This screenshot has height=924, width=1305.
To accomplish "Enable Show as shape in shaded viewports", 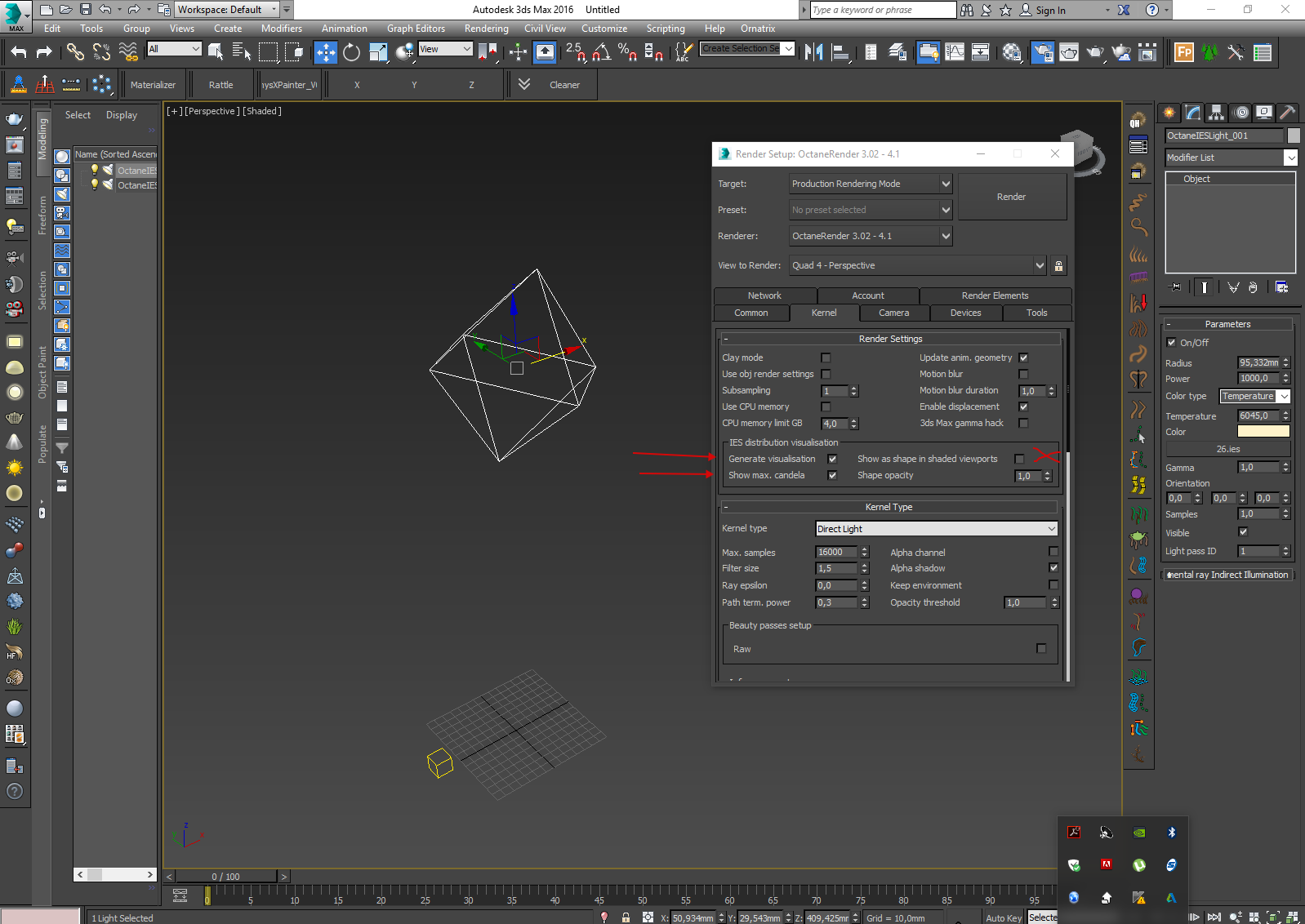I will click(x=1019, y=459).
